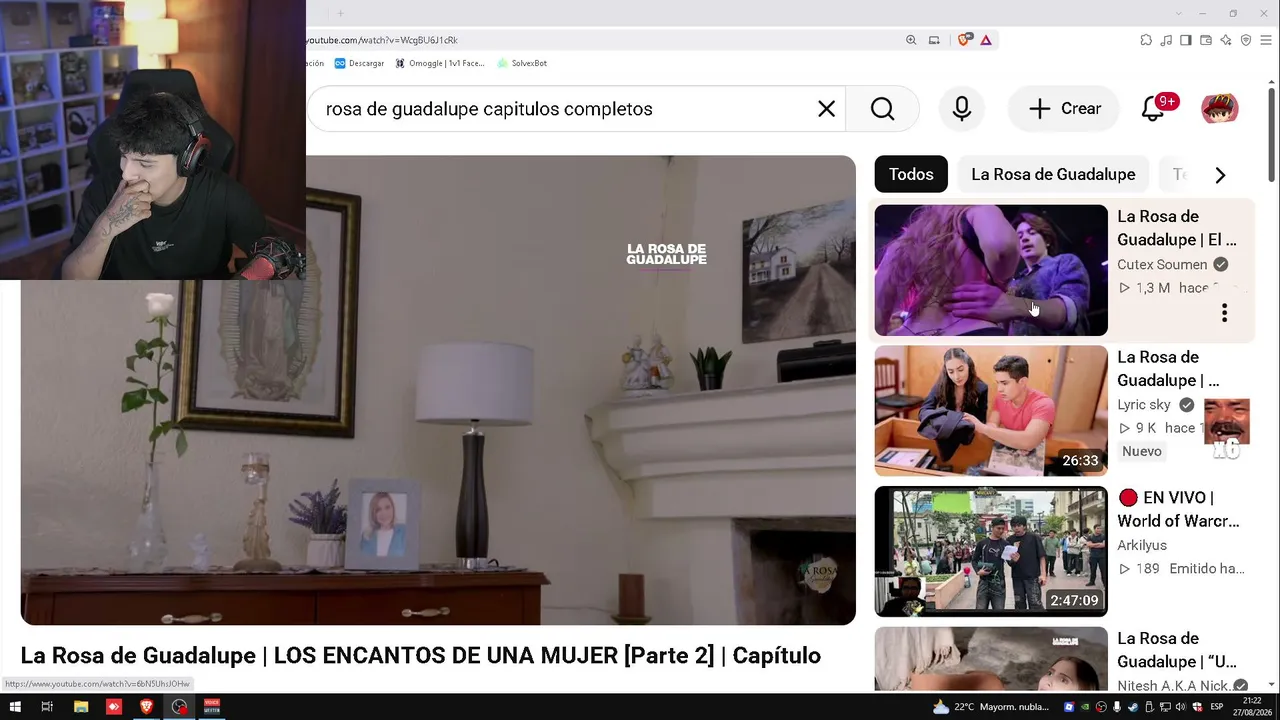This screenshot has width=1280, height=720.
Task: Open File Explorer from the taskbar
Action: (81, 707)
